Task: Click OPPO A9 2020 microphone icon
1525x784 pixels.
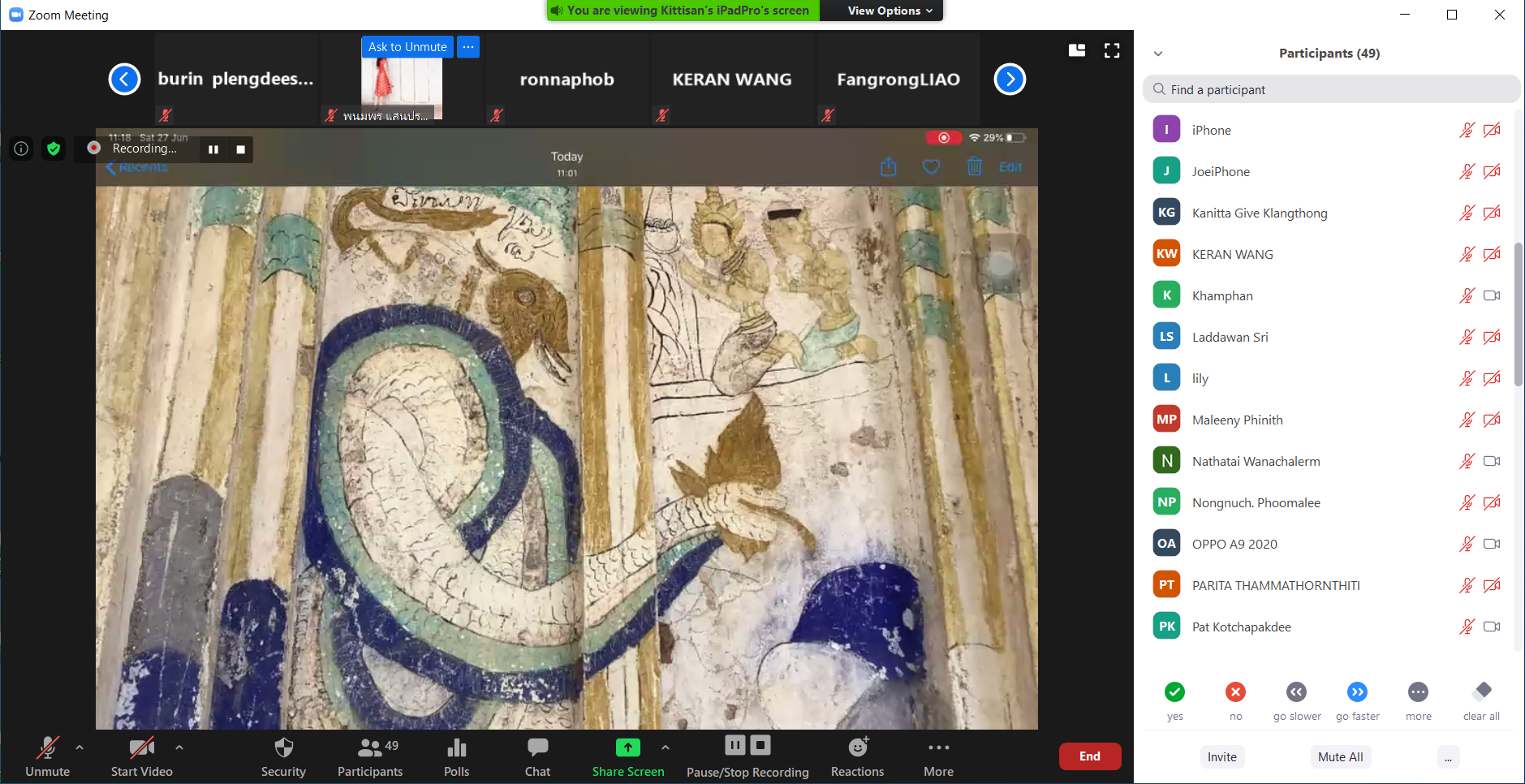Action: (x=1467, y=544)
